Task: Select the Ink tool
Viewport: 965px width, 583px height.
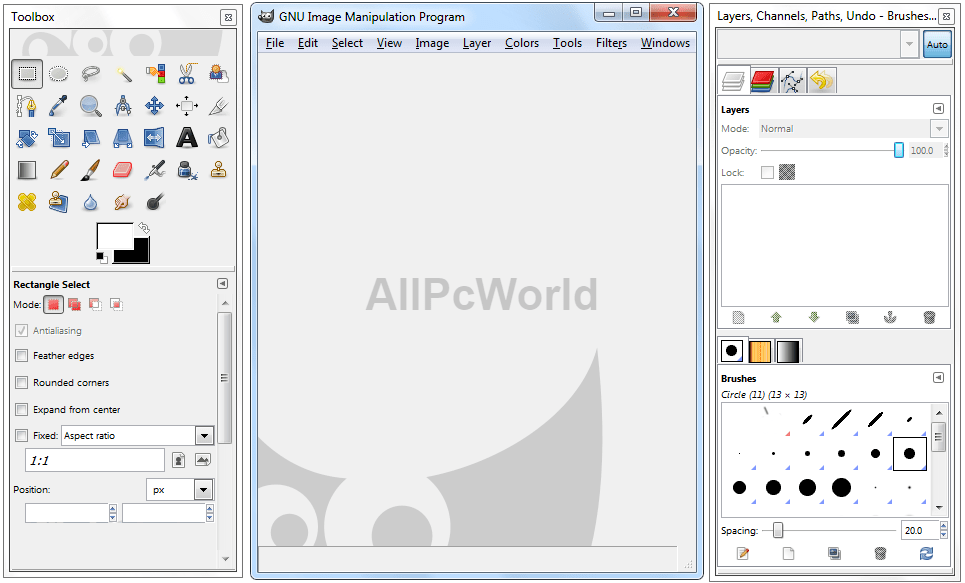Action: (187, 170)
